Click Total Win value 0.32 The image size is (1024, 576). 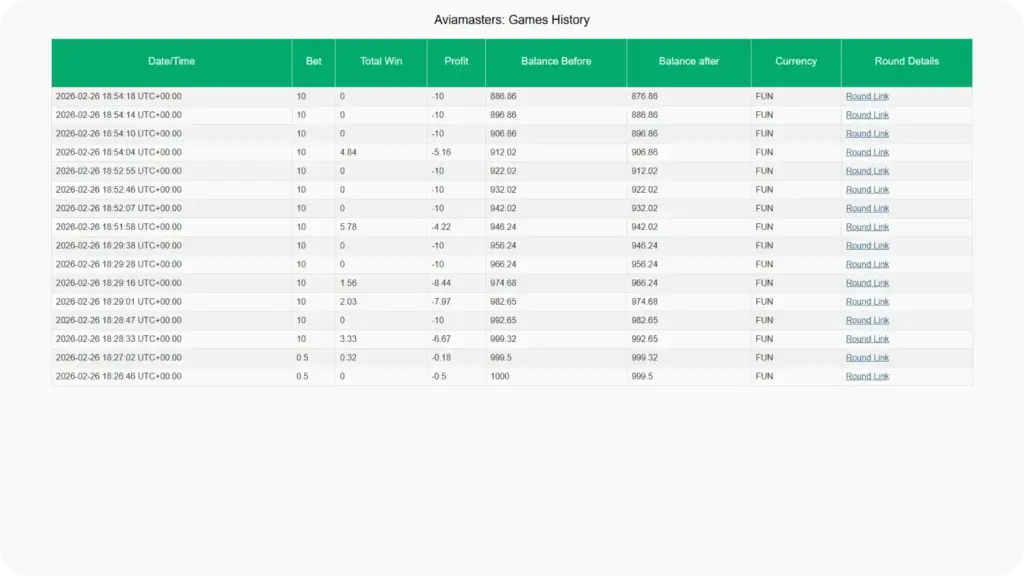(348, 358)
